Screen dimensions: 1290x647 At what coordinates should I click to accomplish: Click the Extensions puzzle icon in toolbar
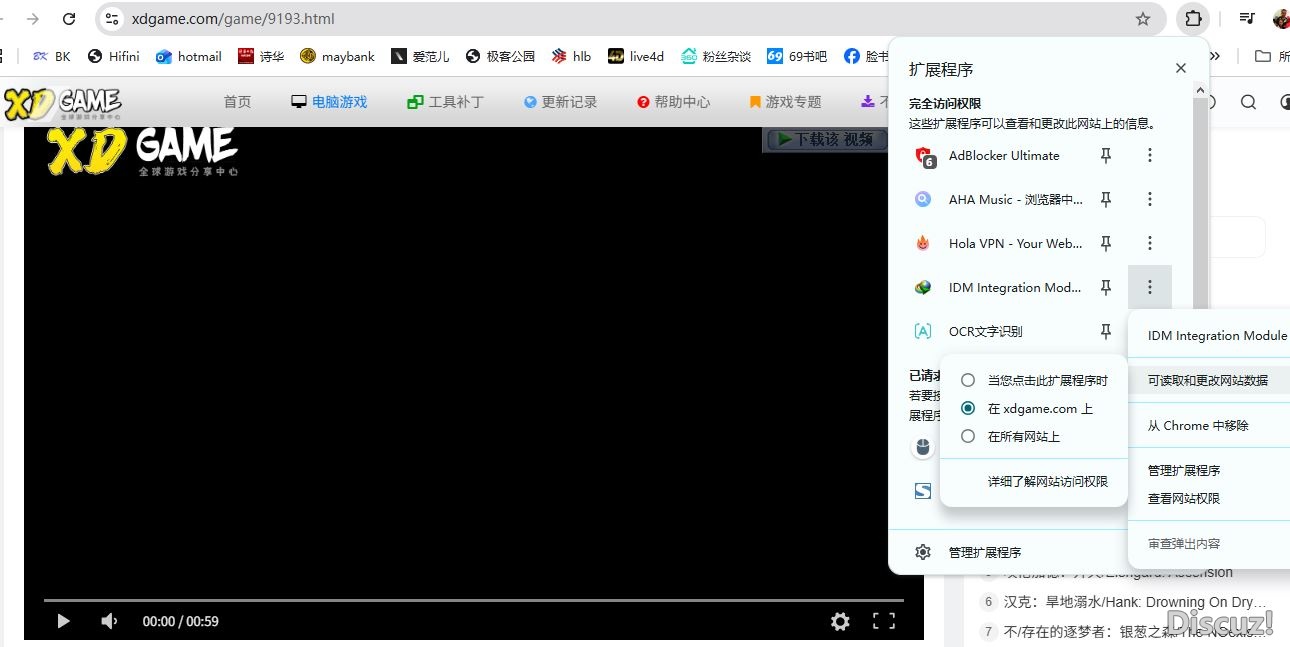point(1193,18)
